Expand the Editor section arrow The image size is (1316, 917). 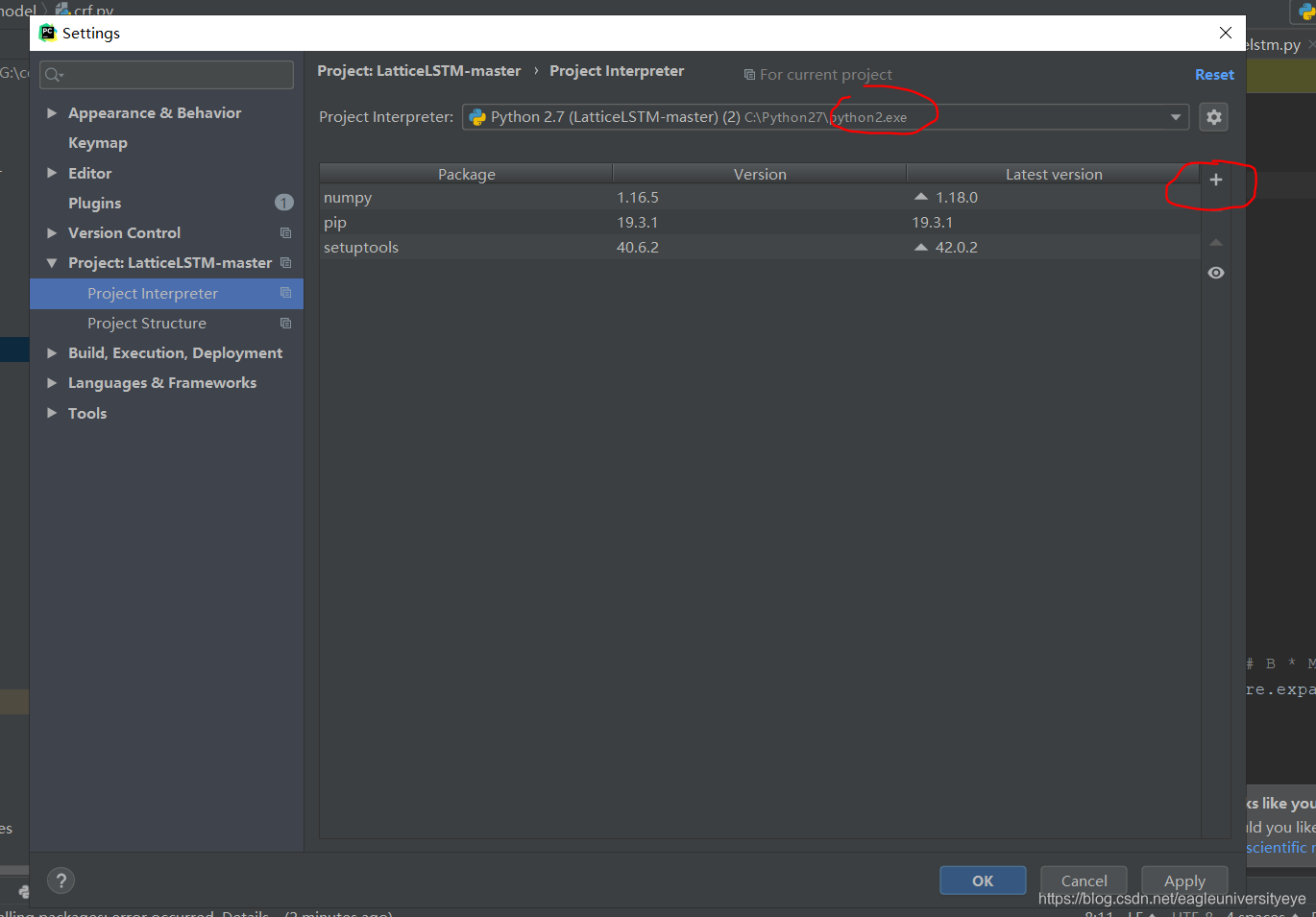click(52, 173)
